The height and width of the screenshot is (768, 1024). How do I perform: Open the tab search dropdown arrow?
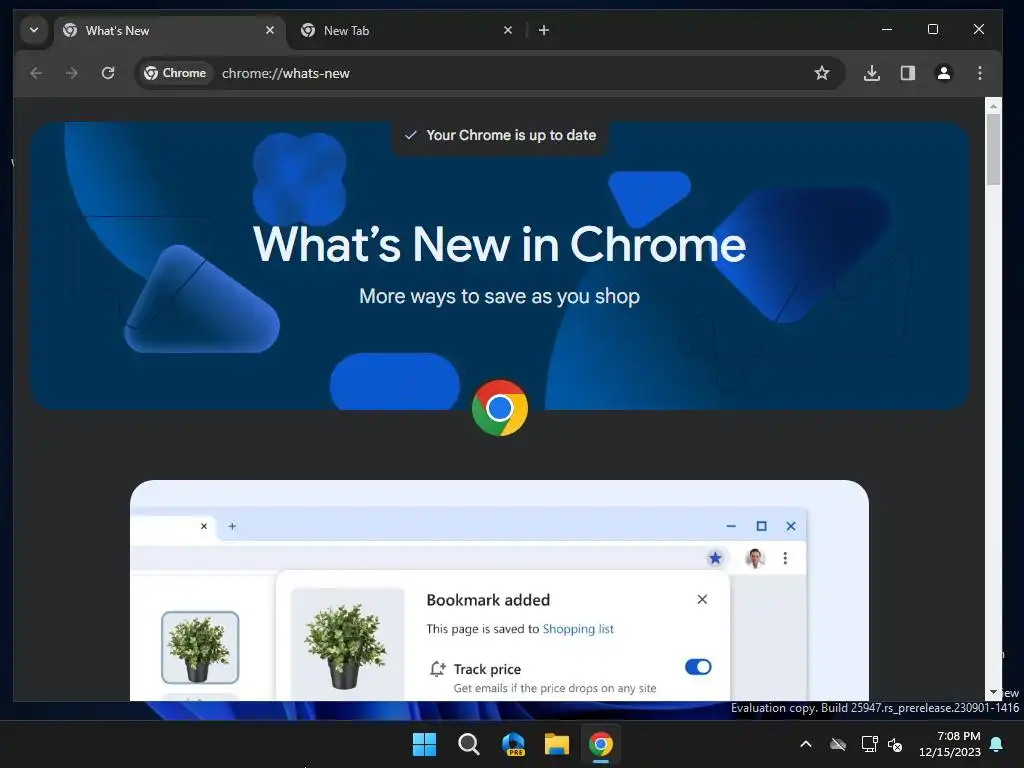tap(34, 30)
